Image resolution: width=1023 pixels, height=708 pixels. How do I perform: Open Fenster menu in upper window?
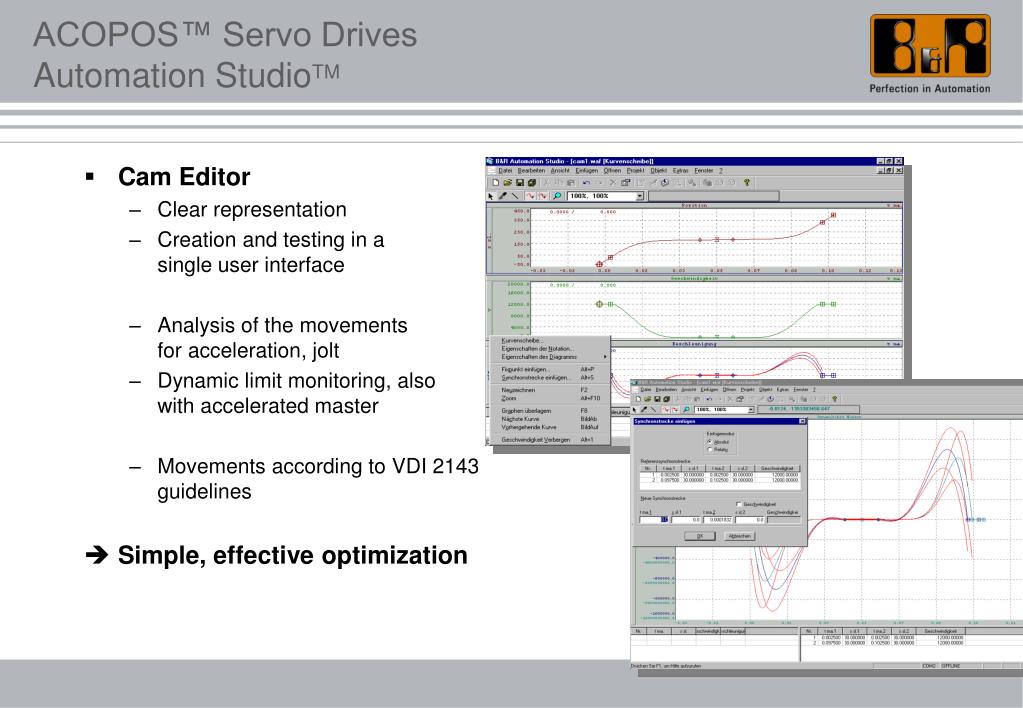tap(703, 170)
